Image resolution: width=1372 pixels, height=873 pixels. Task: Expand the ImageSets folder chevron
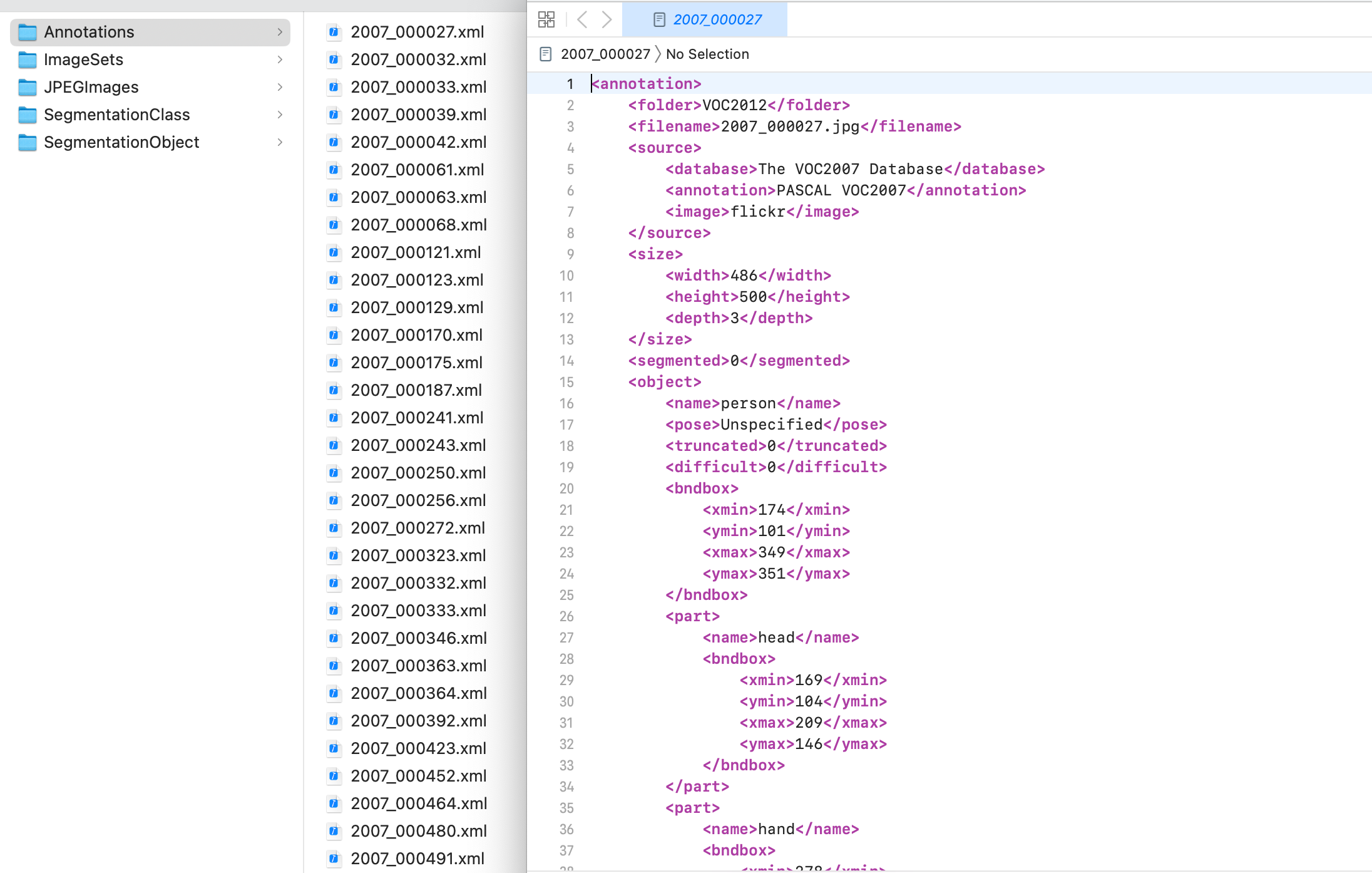(x=280, y=59)
